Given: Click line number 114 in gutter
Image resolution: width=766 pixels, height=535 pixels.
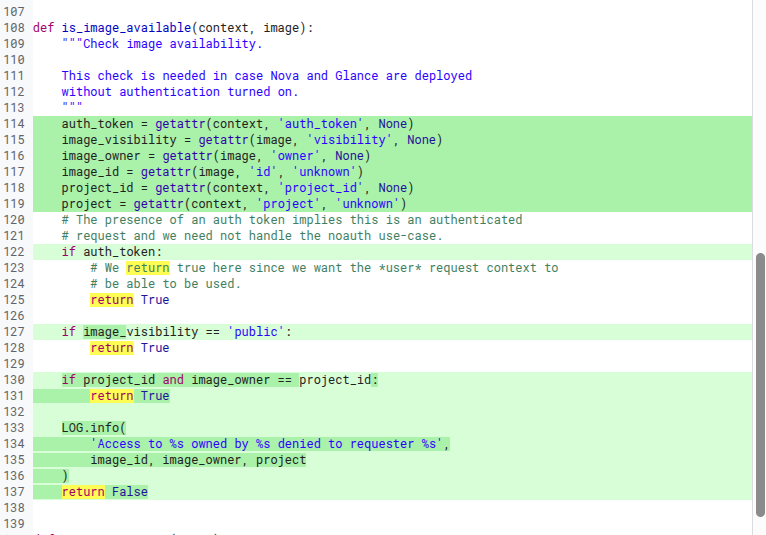Looking at the screenshot, I should pos(14,124).
